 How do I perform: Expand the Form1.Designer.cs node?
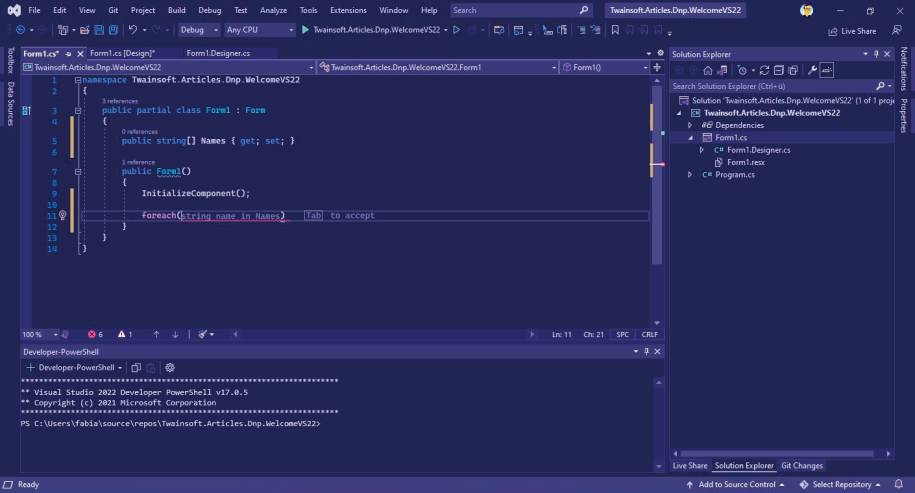701,150
